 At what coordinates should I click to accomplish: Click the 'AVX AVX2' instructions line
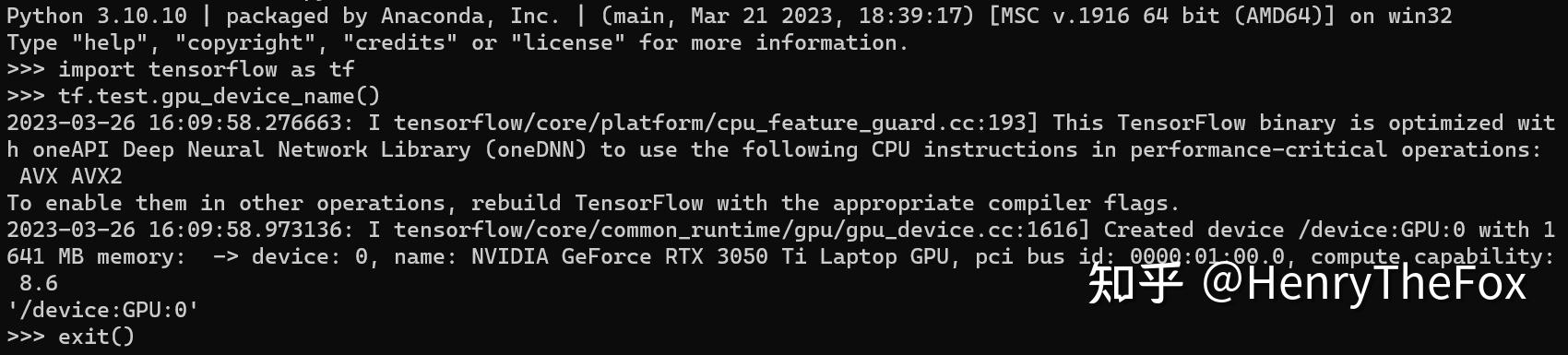70,177
